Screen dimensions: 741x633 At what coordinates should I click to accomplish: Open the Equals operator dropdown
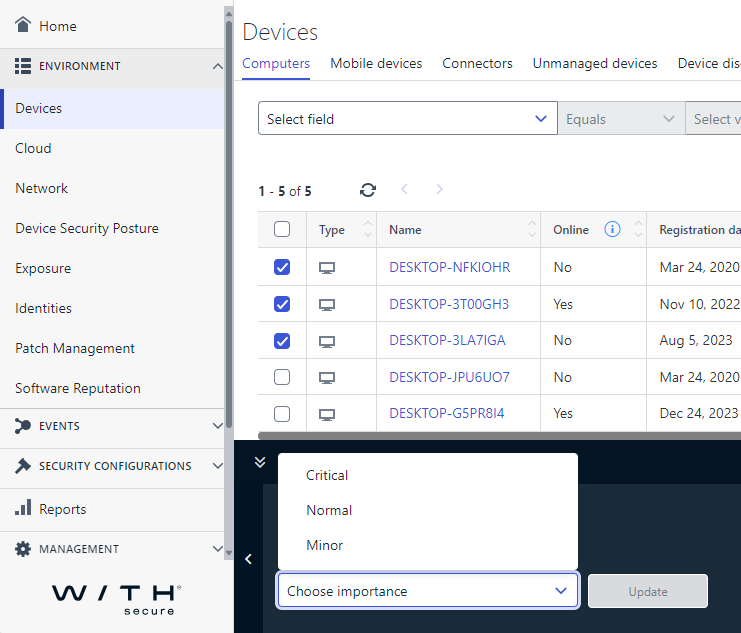(621, 118)
